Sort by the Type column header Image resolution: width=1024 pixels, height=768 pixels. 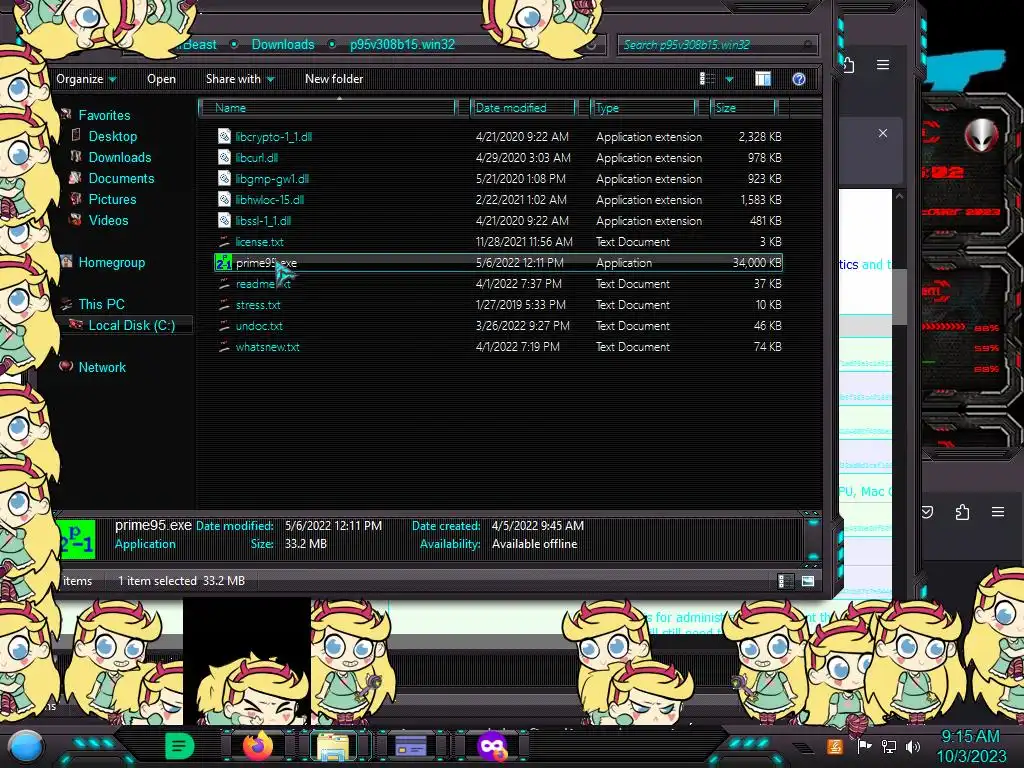[643, 108]
